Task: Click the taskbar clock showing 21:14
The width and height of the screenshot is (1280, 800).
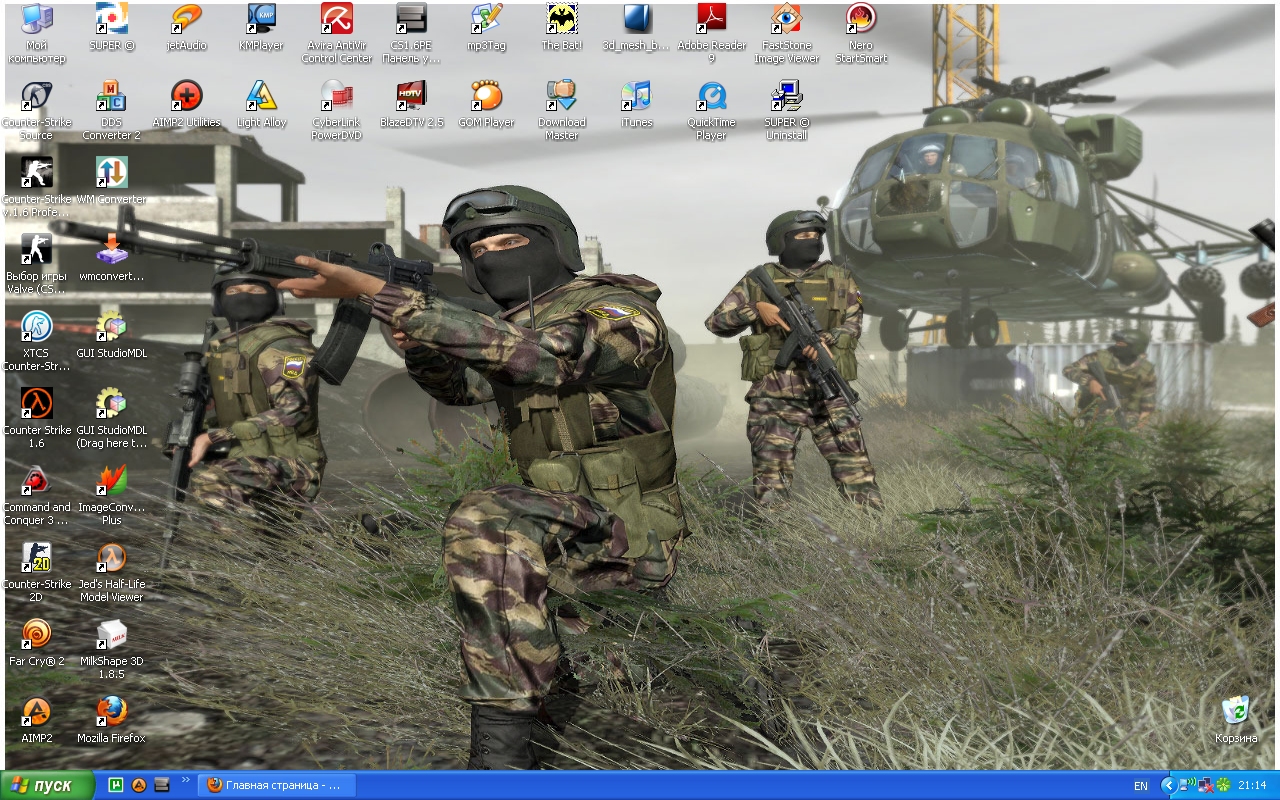Action: point(1252,785)
